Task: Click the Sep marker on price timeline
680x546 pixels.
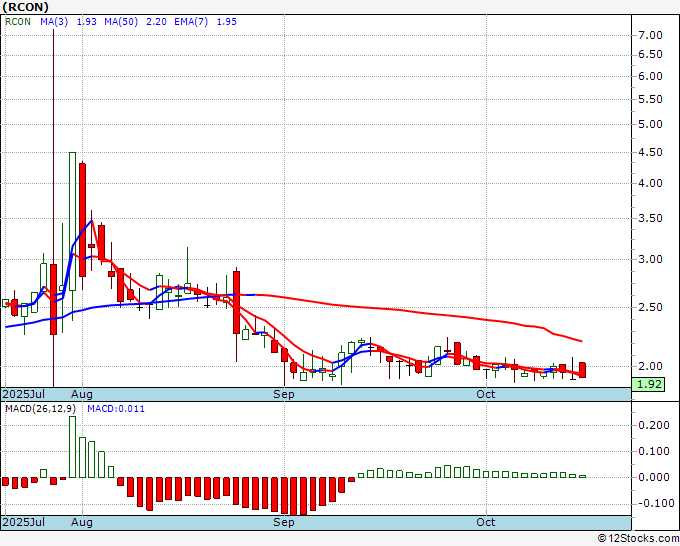Action: [x=284, y=394]
